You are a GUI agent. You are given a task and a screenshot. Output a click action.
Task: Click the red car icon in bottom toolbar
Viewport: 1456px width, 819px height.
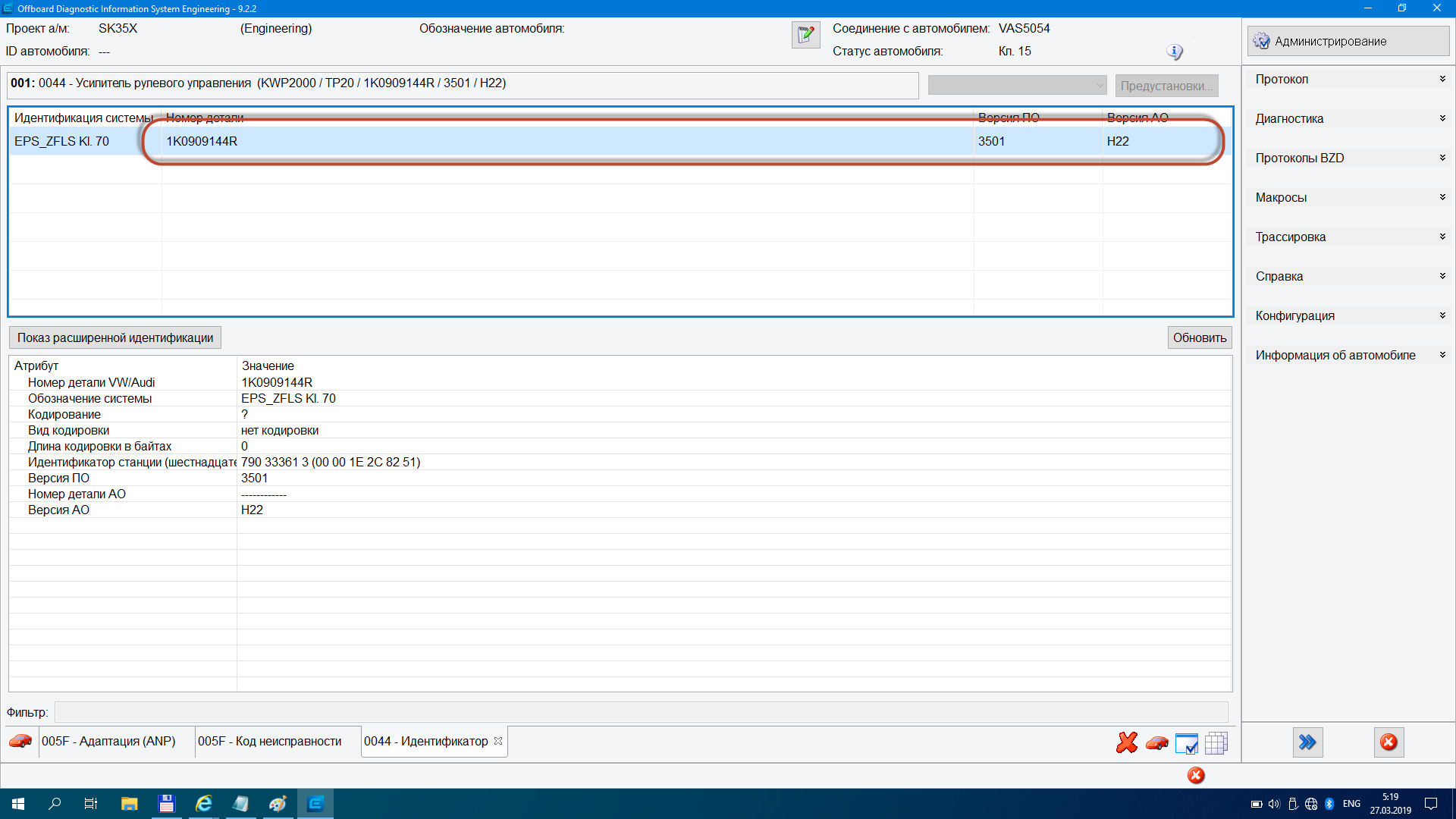coord(1156,742)
